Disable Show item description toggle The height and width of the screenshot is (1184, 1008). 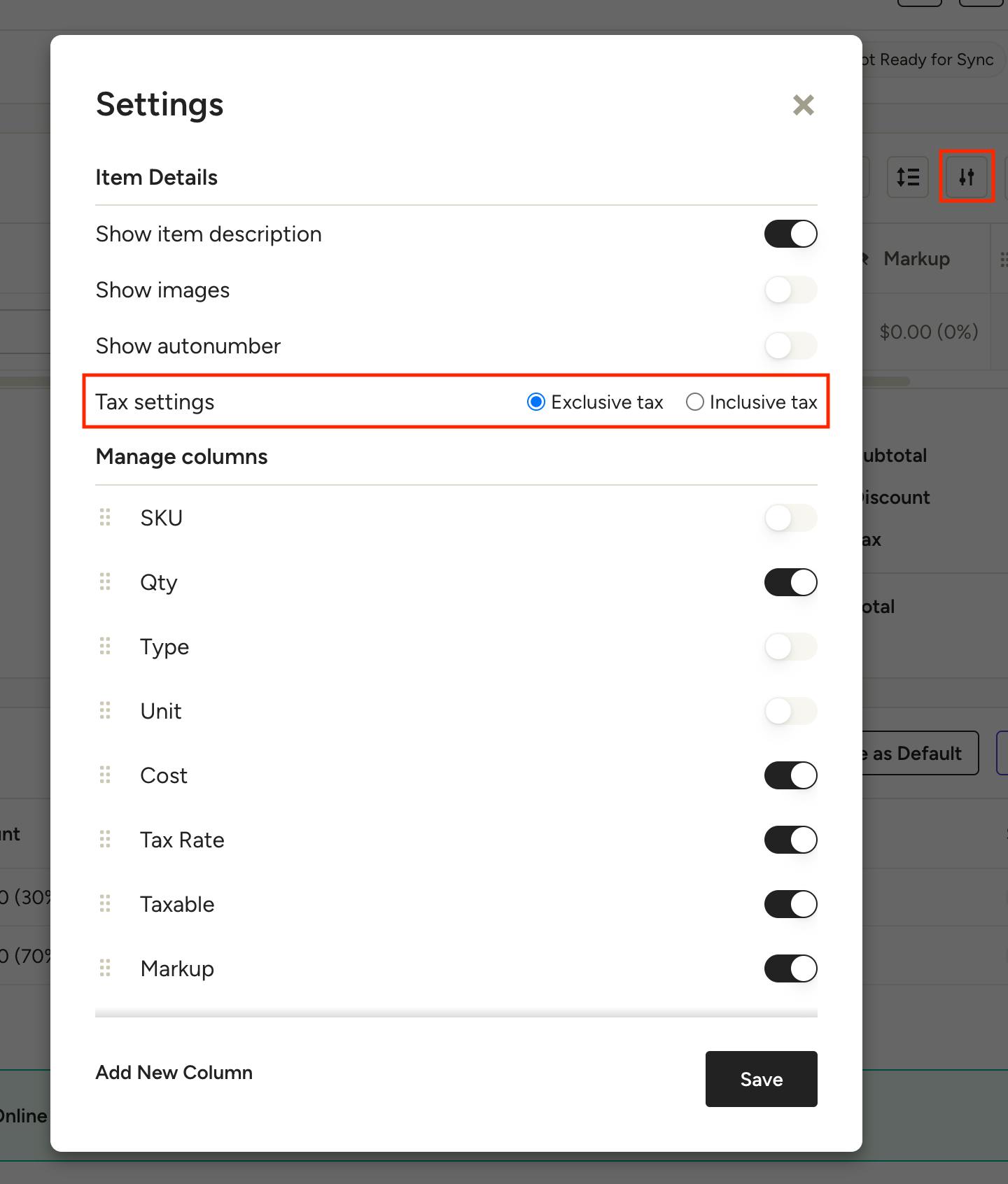point(791,234)
